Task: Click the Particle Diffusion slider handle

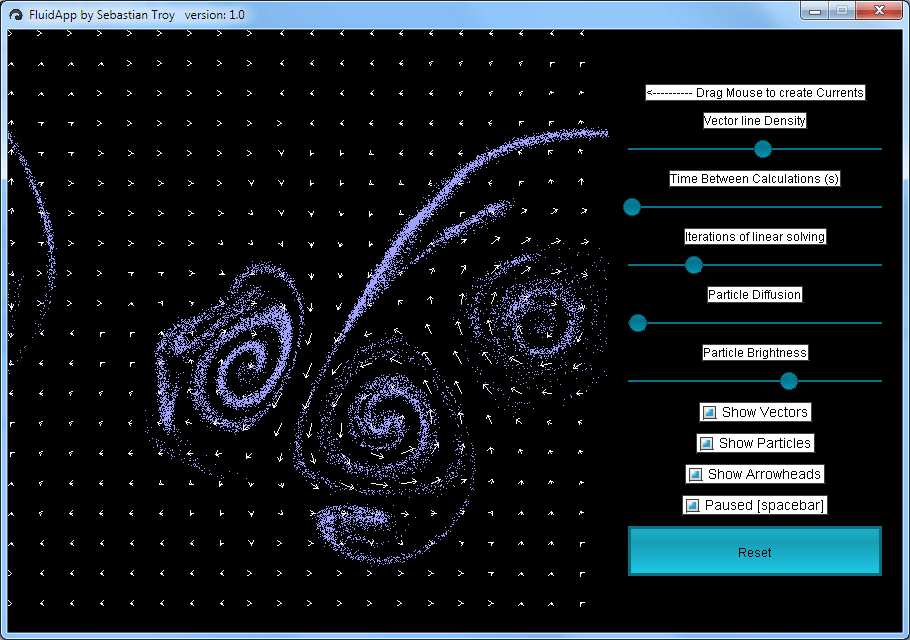Action: pos(637,323)
